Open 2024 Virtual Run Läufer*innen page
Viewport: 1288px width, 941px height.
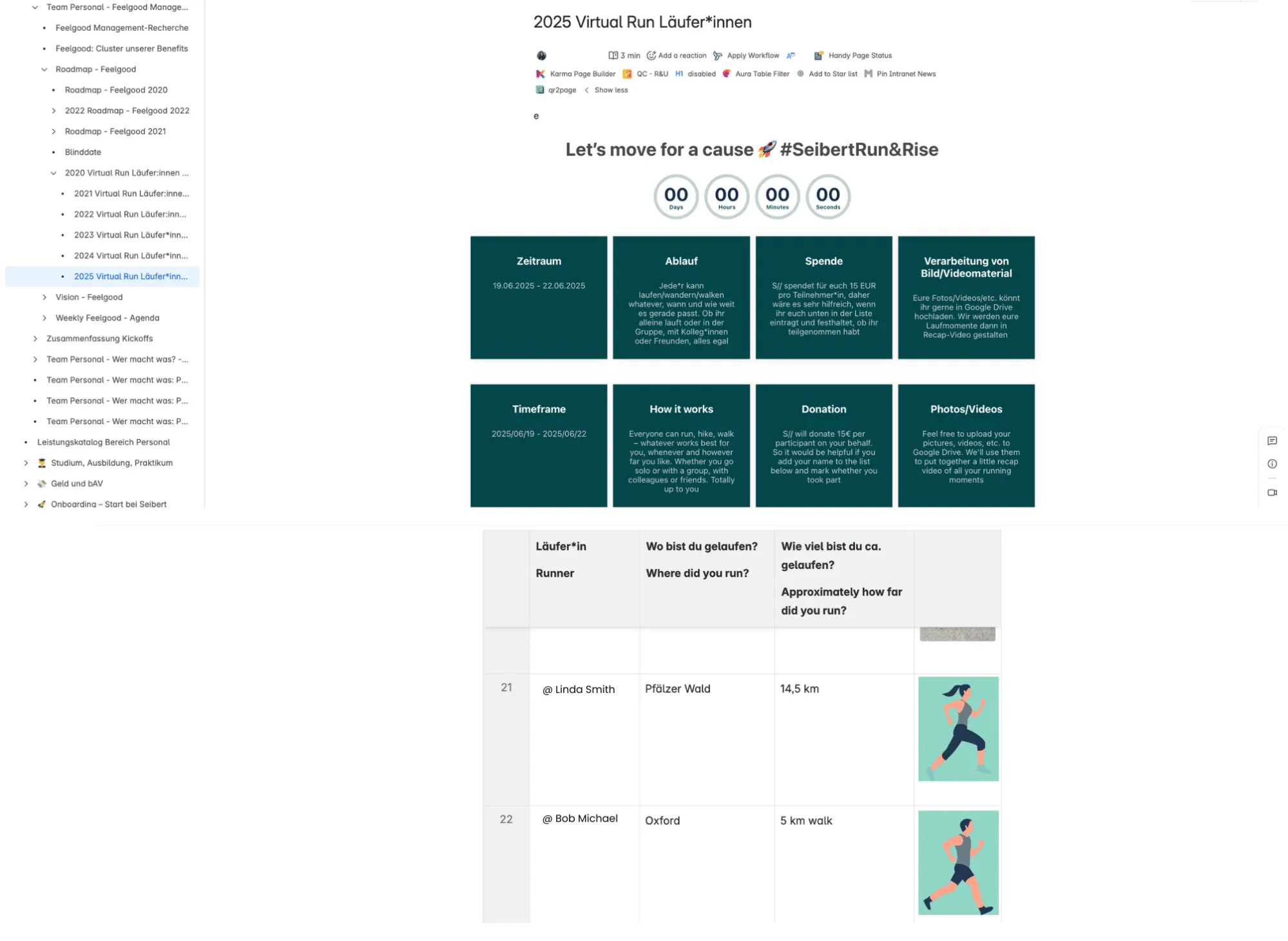point(131,256)
